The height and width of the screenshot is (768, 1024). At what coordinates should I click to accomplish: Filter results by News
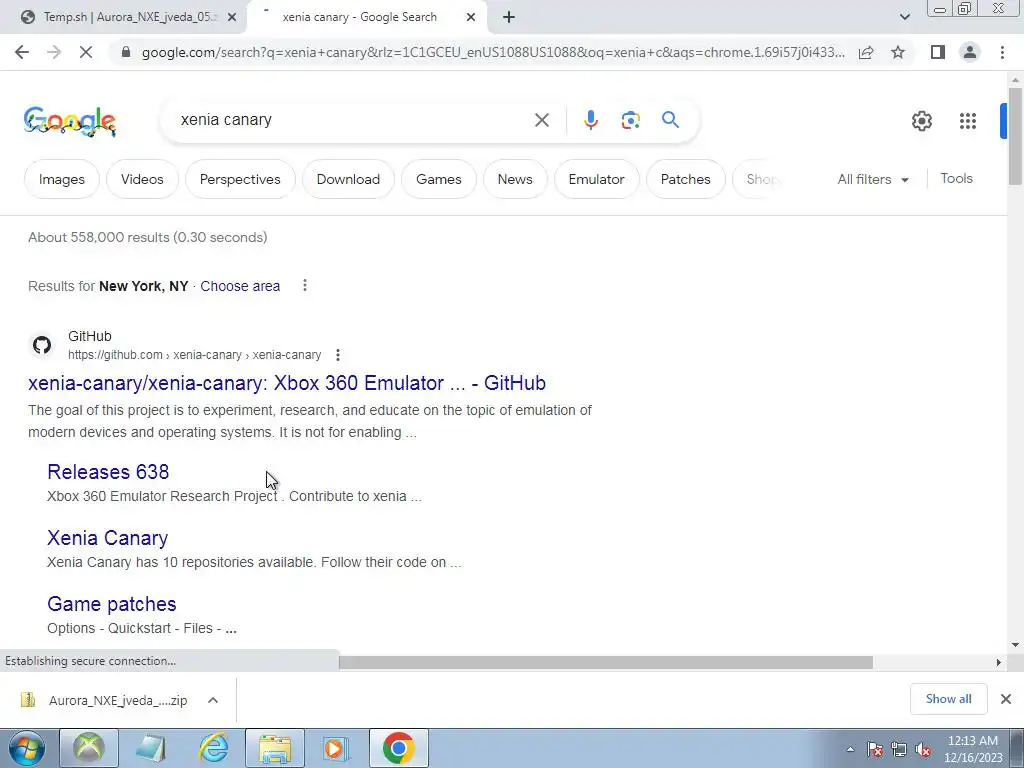tap(515, 179)
